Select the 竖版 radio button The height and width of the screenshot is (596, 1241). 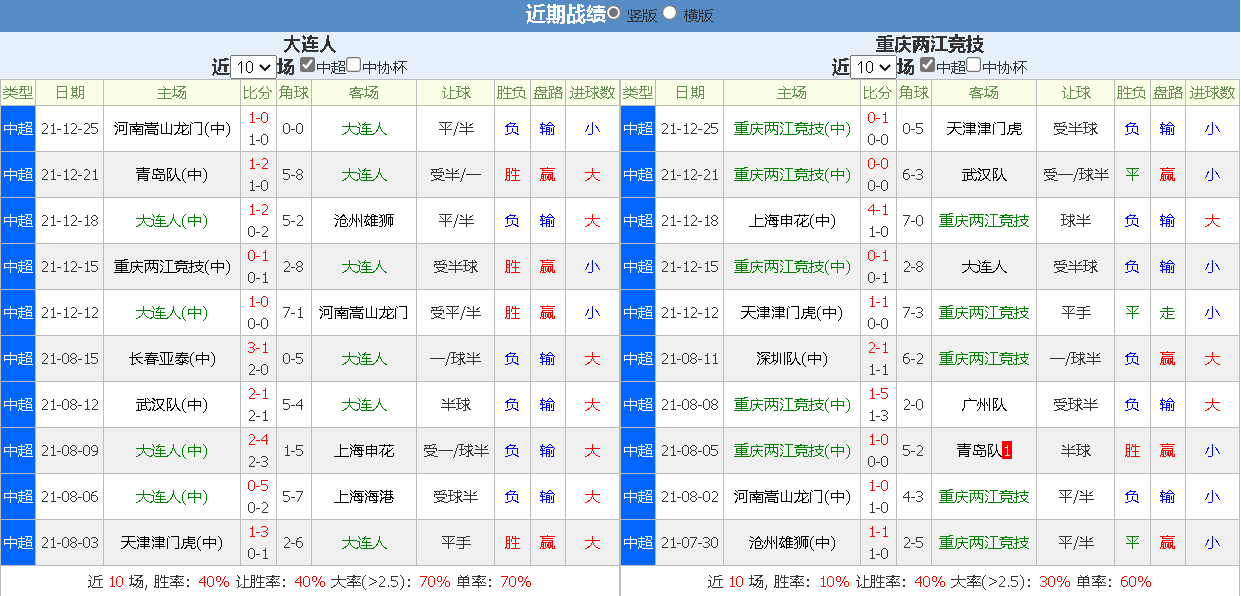[x=614, y=13]
